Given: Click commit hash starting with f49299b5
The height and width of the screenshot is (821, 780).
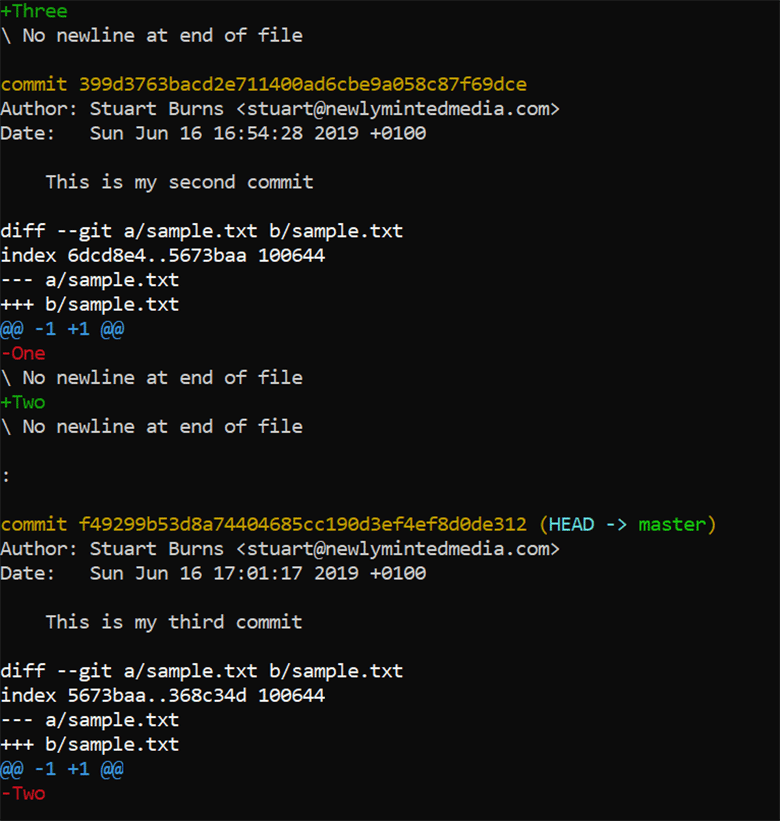Looking at the screenshot, I should tap(302, 524).
